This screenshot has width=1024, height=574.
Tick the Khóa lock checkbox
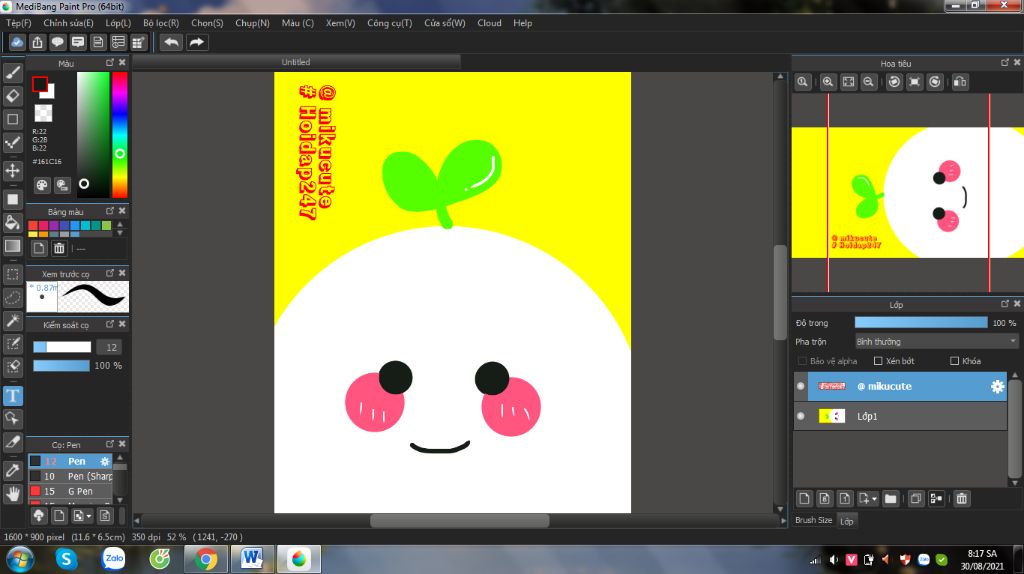tap(954, 361)
